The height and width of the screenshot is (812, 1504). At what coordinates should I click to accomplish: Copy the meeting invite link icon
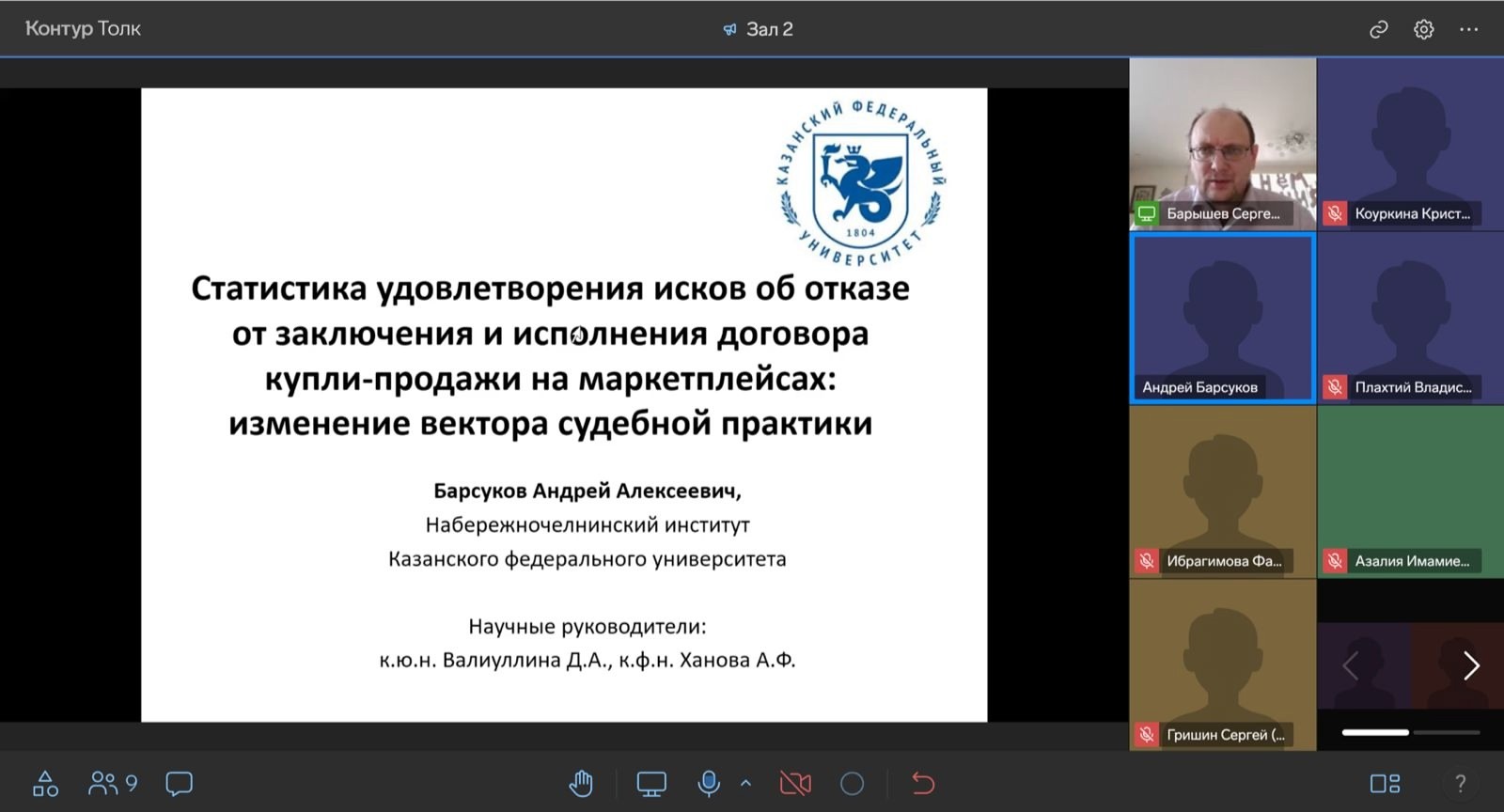coord(1378,29)
